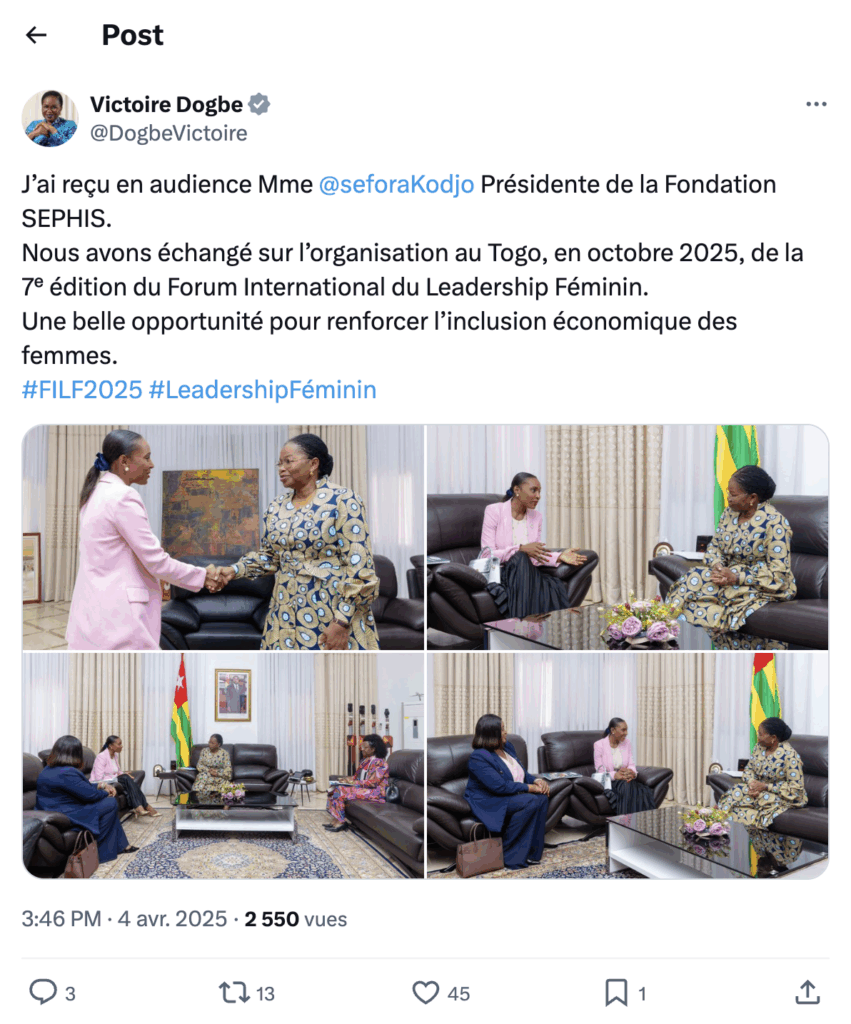Click the blue verified badge
The image size is (851, 1024).
pyautogui.click(x=259, y=104)
